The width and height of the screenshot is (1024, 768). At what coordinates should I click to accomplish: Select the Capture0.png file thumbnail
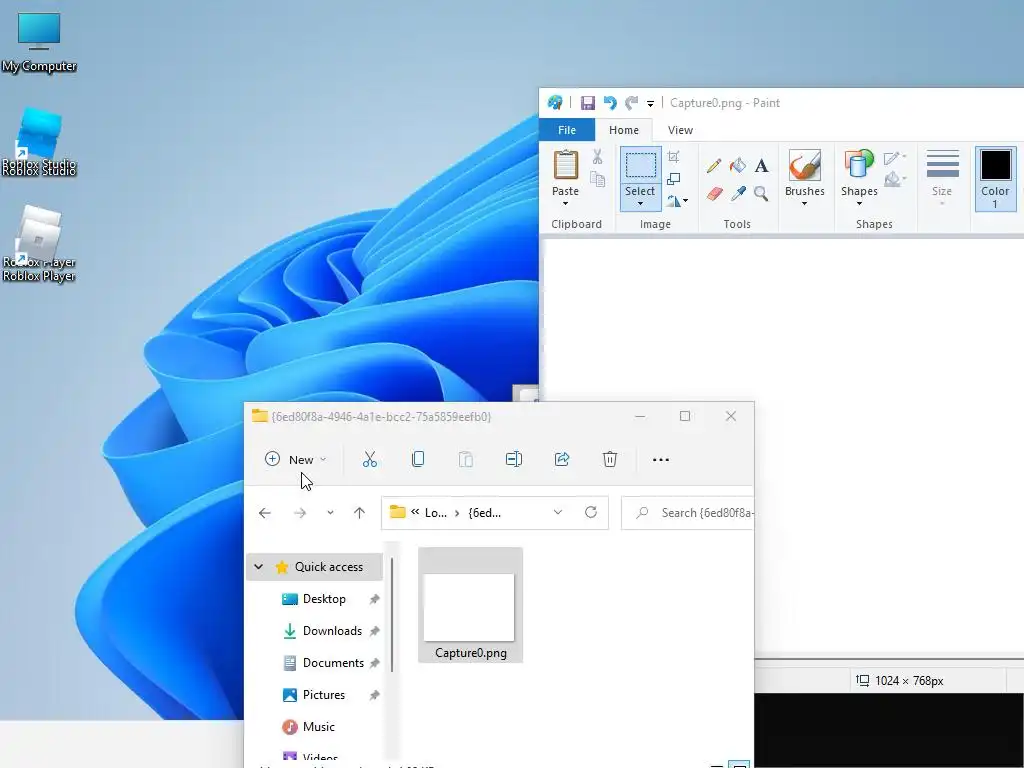[470, 605]
